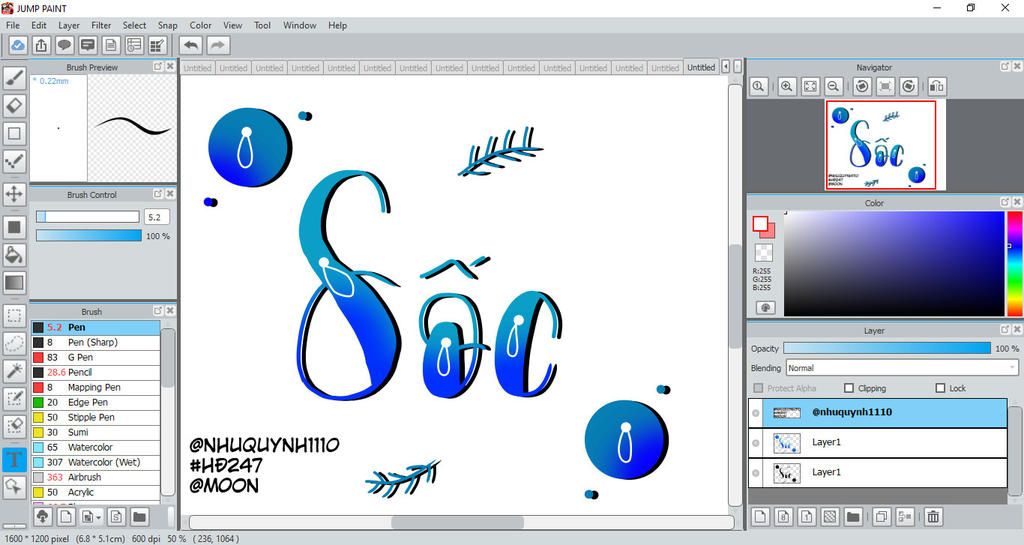Select the Brush tool in left toolbar
This screenshot has height=545, width=1024.
tap(14, 78)
